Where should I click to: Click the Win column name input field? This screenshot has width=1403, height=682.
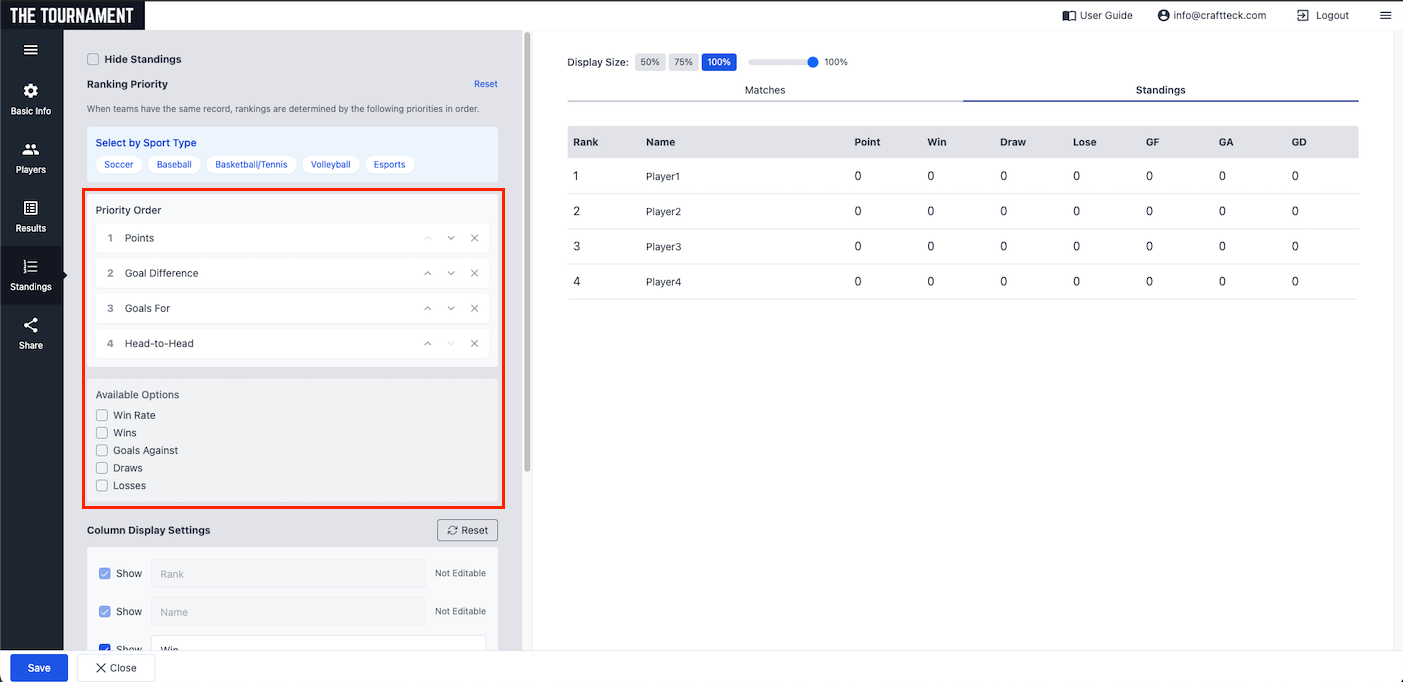317,645
